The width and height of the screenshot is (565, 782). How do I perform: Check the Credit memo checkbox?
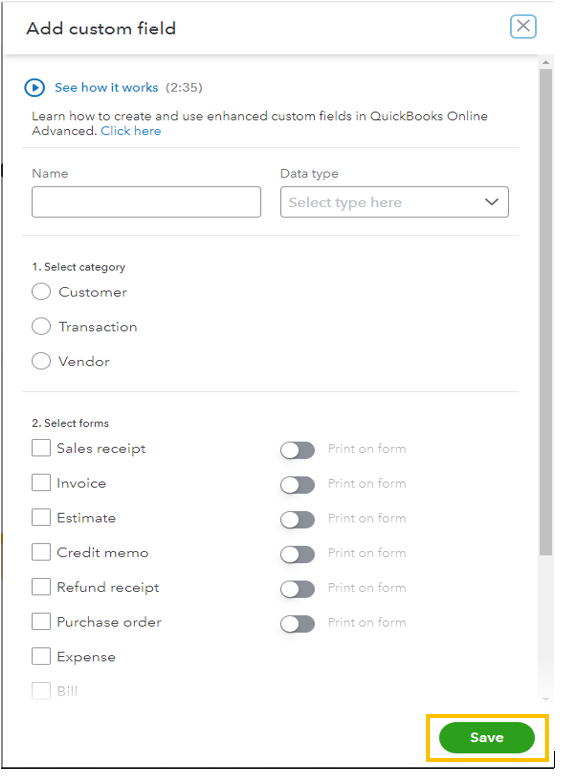pos(41,552)
